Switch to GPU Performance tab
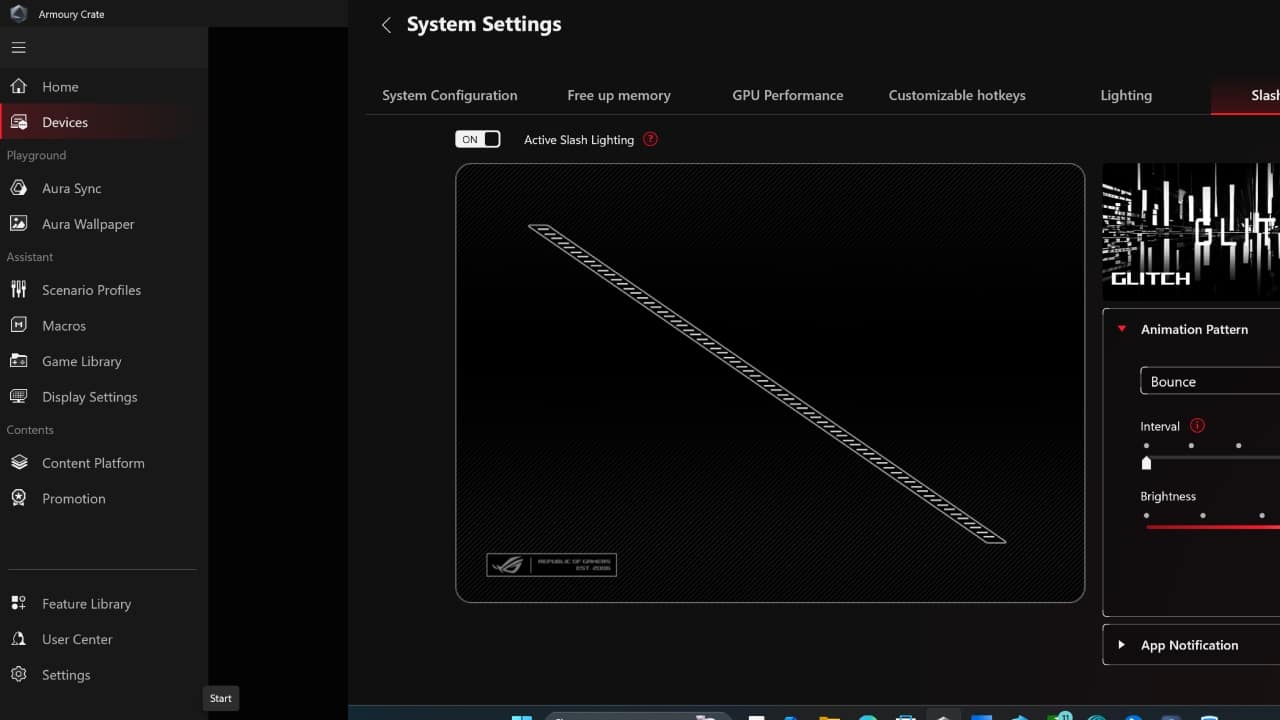This screenshot has width=1280, height=720. pyautogui.click(x=787, y=96)
